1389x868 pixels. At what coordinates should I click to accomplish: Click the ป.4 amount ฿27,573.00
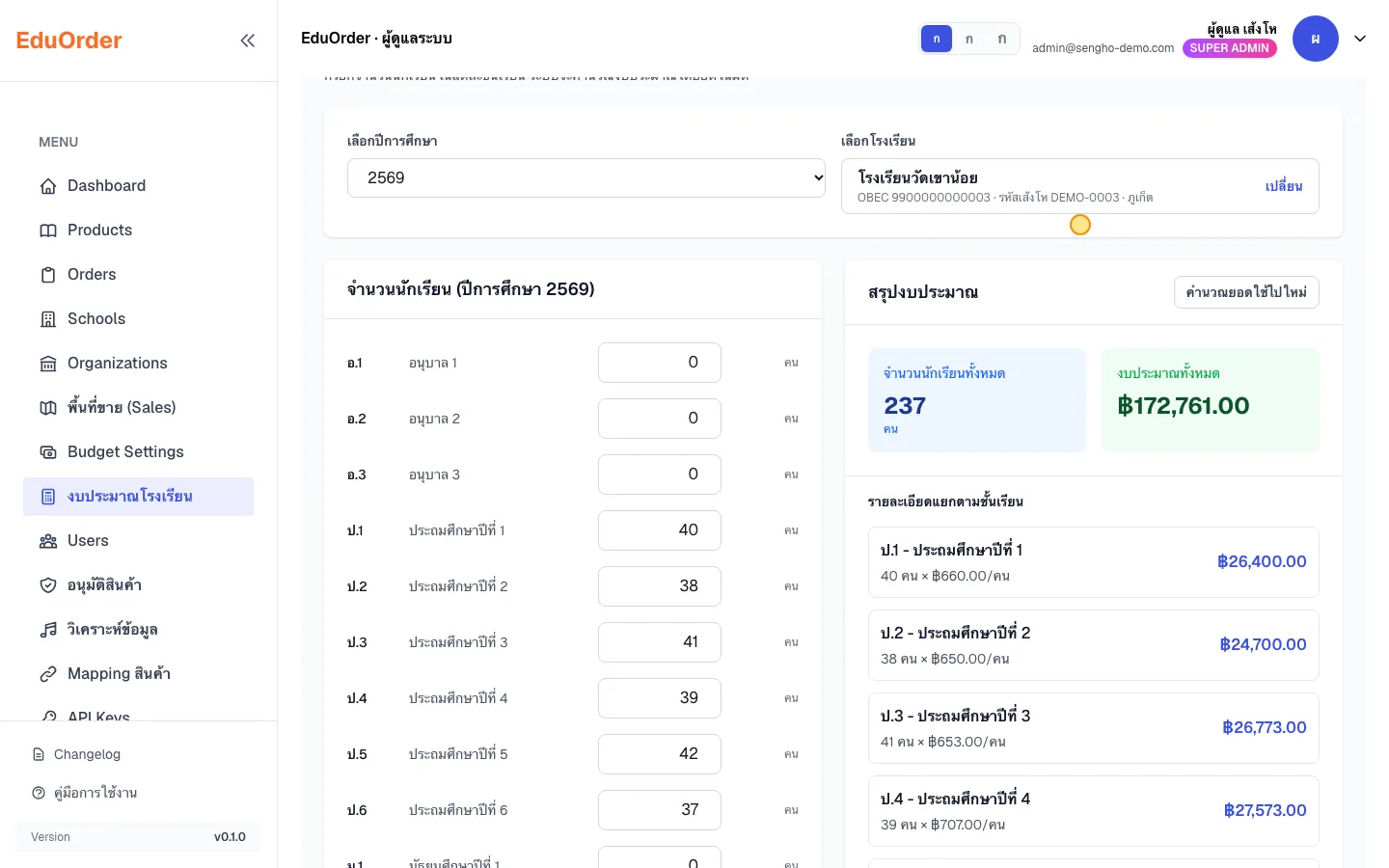point(1265,811)
